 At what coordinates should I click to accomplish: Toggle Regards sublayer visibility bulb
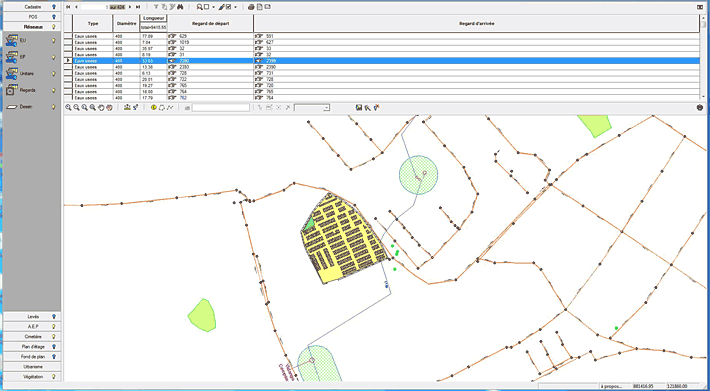point(53,90)
